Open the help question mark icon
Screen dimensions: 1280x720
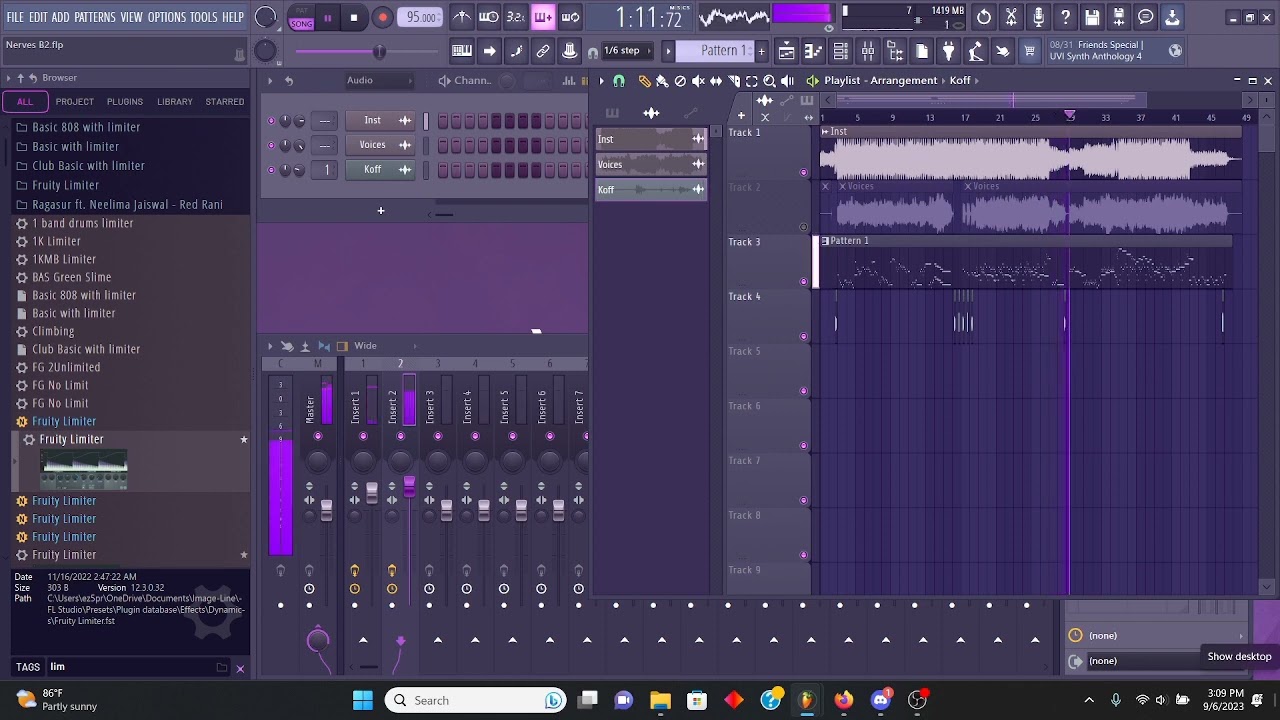point(1065,17)
